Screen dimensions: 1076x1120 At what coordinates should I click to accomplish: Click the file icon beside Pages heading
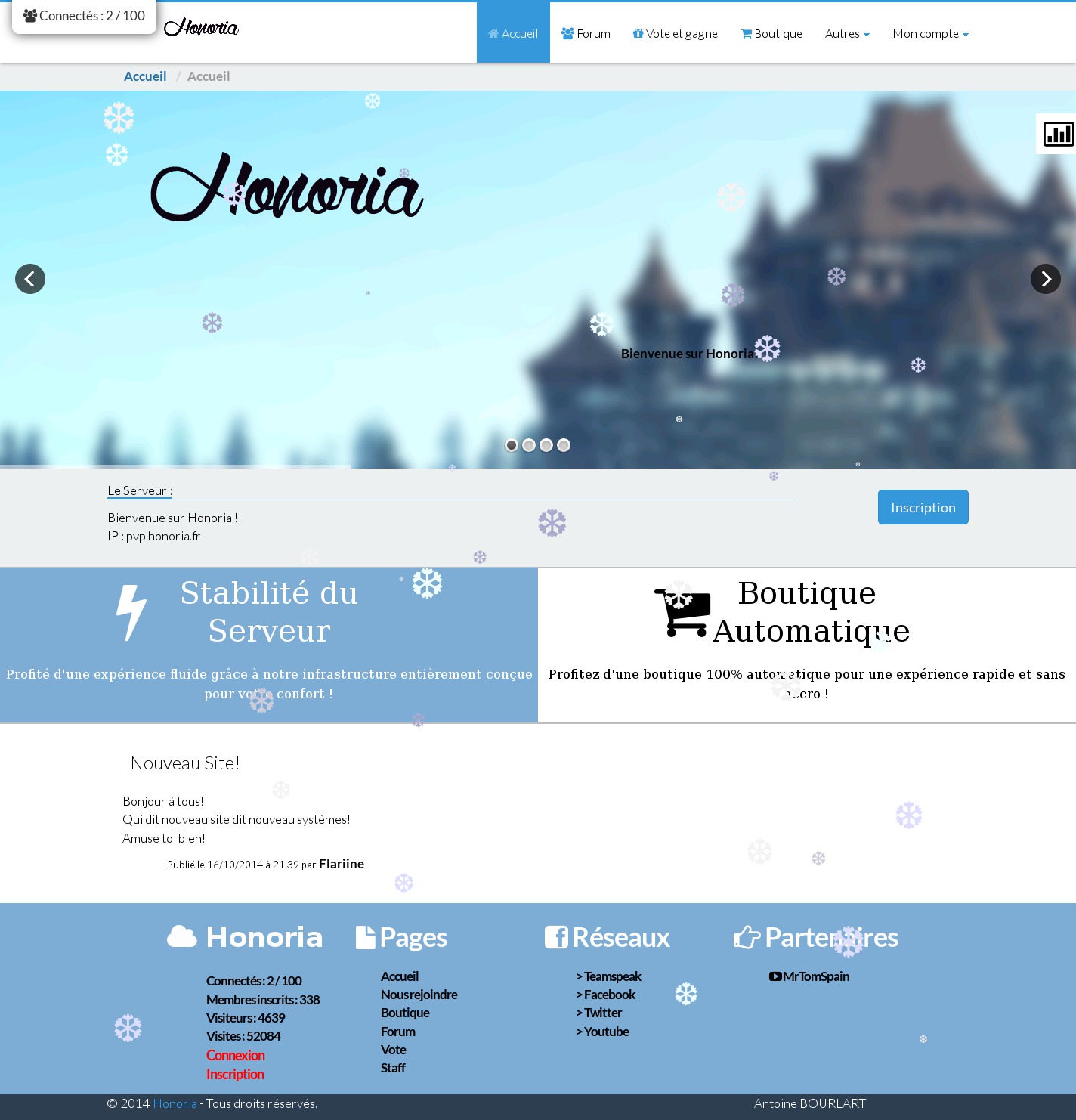pyautogui.click(x=366, y=937)
